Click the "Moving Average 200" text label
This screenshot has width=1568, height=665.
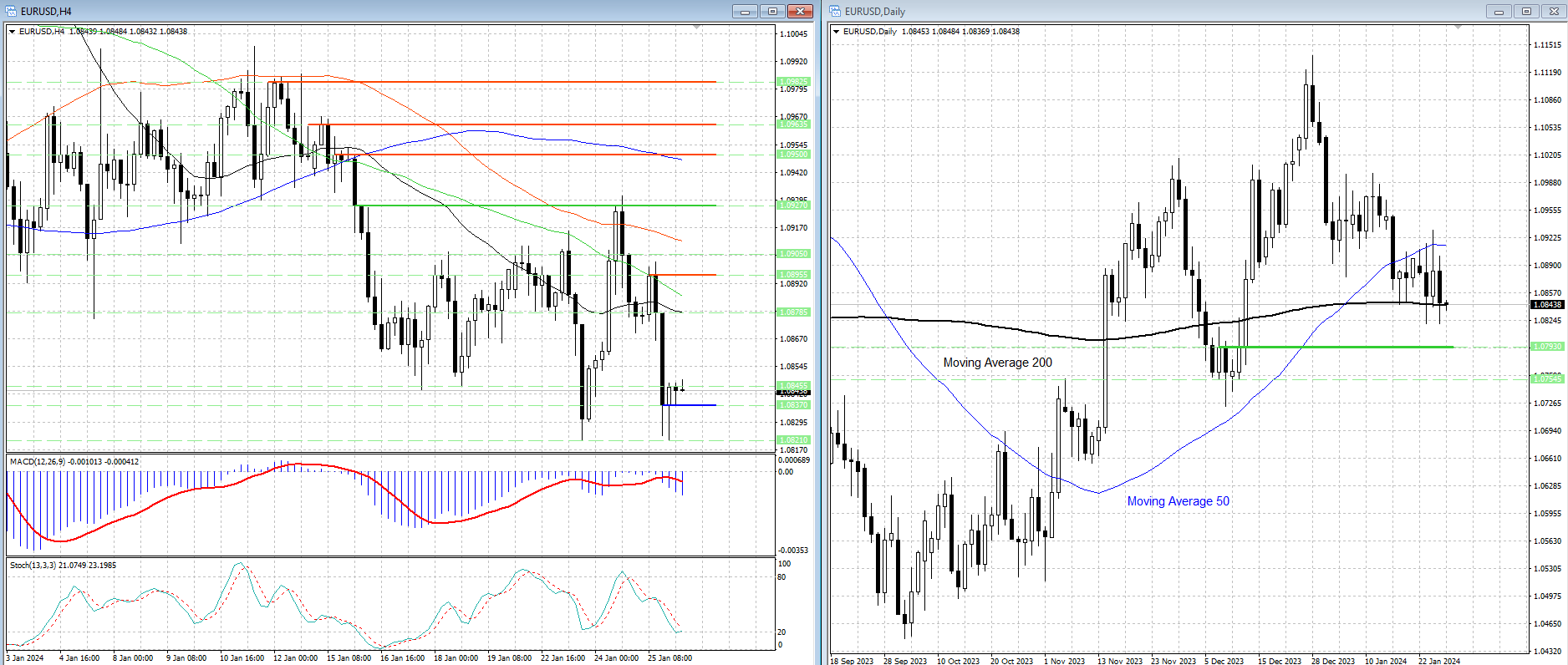pyautogui.click(x=998, y=363)
